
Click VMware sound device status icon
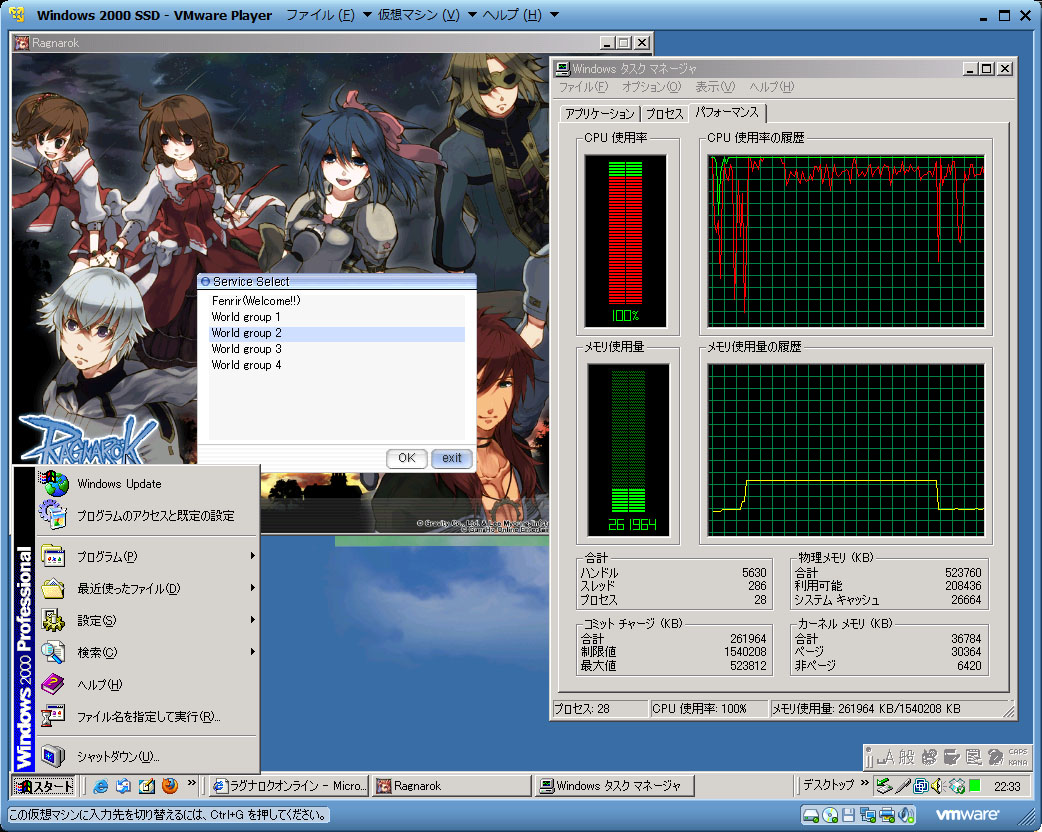(906, 815)
